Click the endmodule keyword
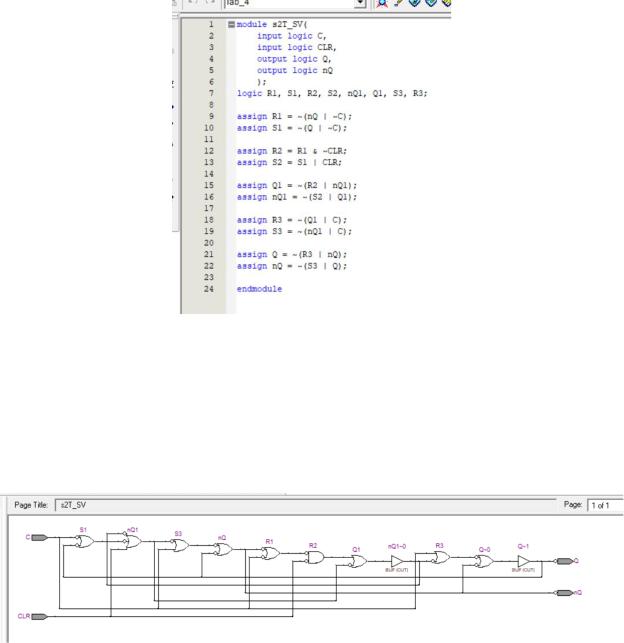This screenshot has height=643, width=624. pos(259,289)
